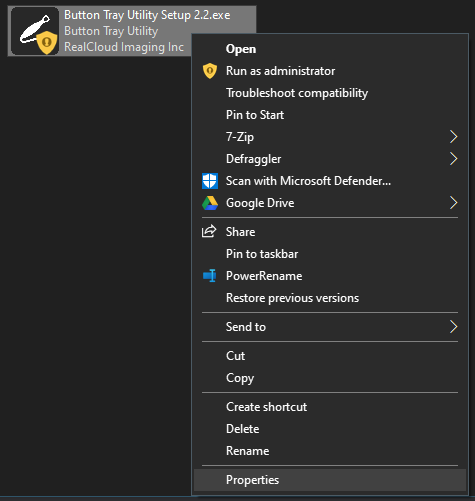Viewport: 475px width, 501px height.
Task: Select Pin to Start
Action: click(x=330, y=115)
